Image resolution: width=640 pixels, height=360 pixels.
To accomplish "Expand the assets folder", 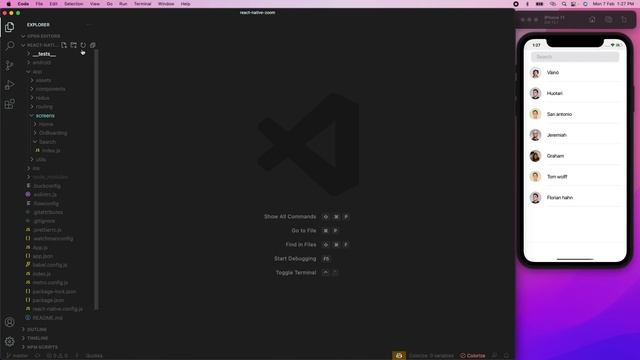I will (43, 80).
